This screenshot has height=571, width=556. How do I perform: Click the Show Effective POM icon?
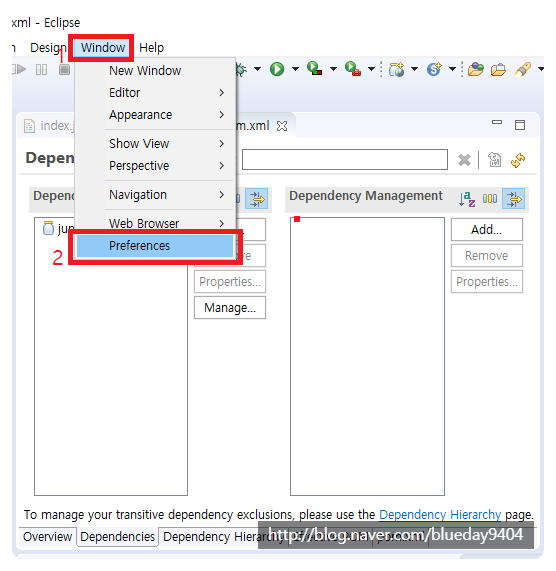click(494, 160)
